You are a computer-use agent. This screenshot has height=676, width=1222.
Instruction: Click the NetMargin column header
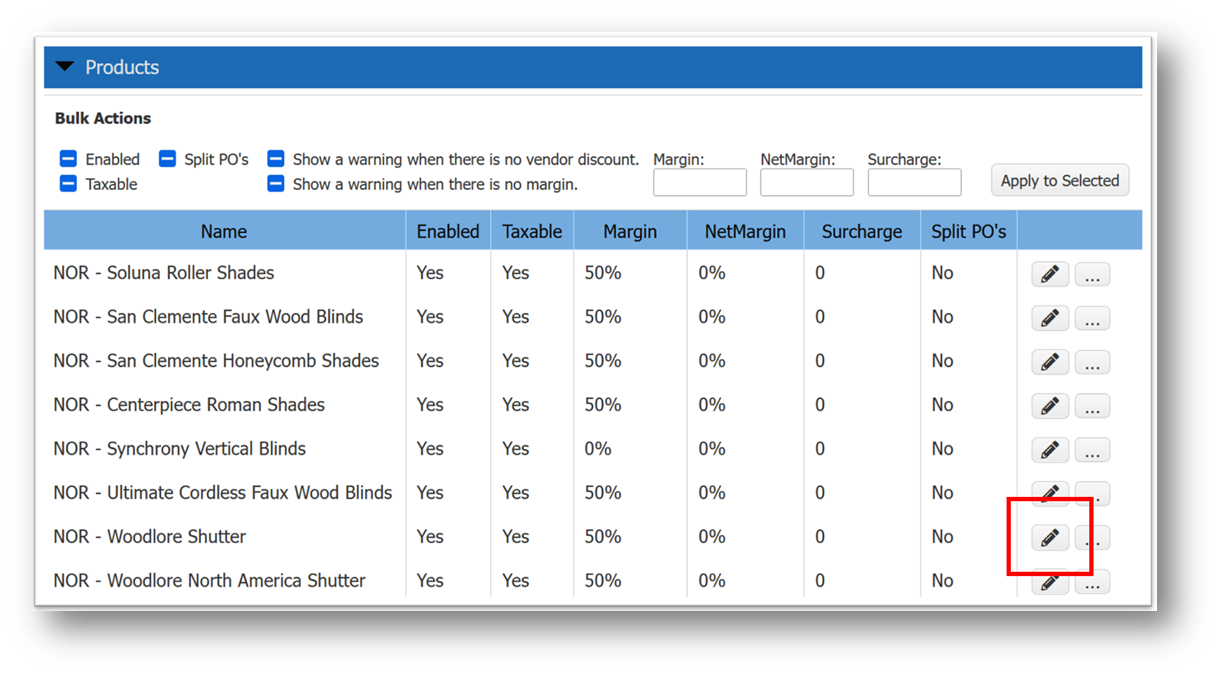(x=745, y=231)
